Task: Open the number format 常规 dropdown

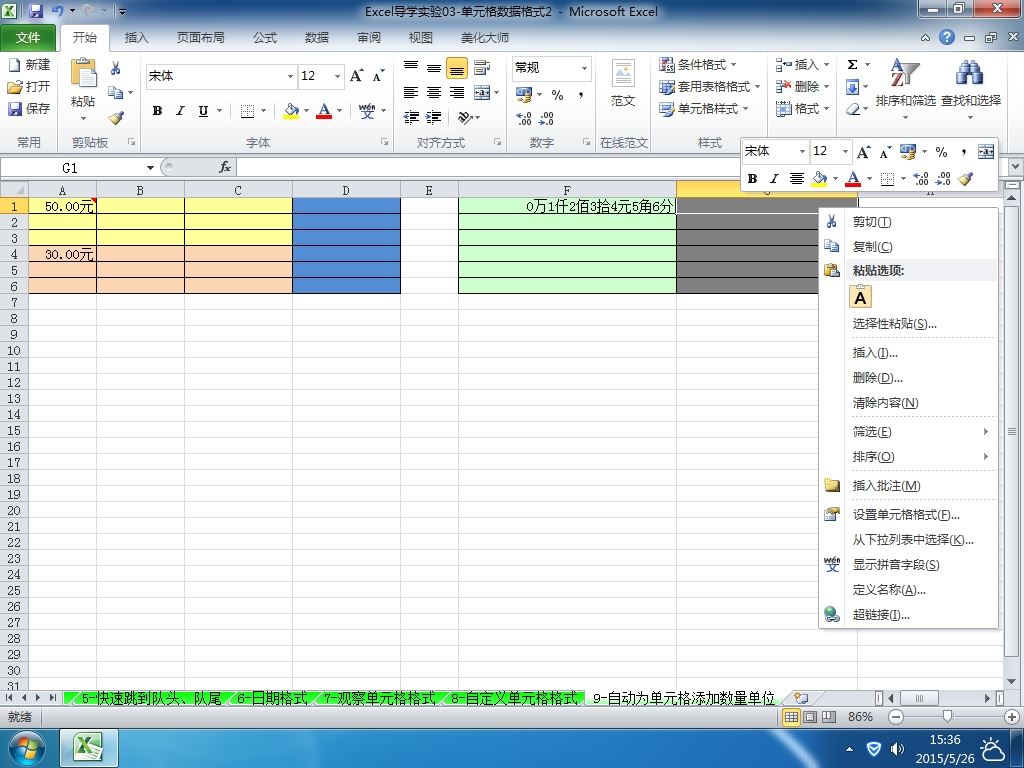Action: 584,68
